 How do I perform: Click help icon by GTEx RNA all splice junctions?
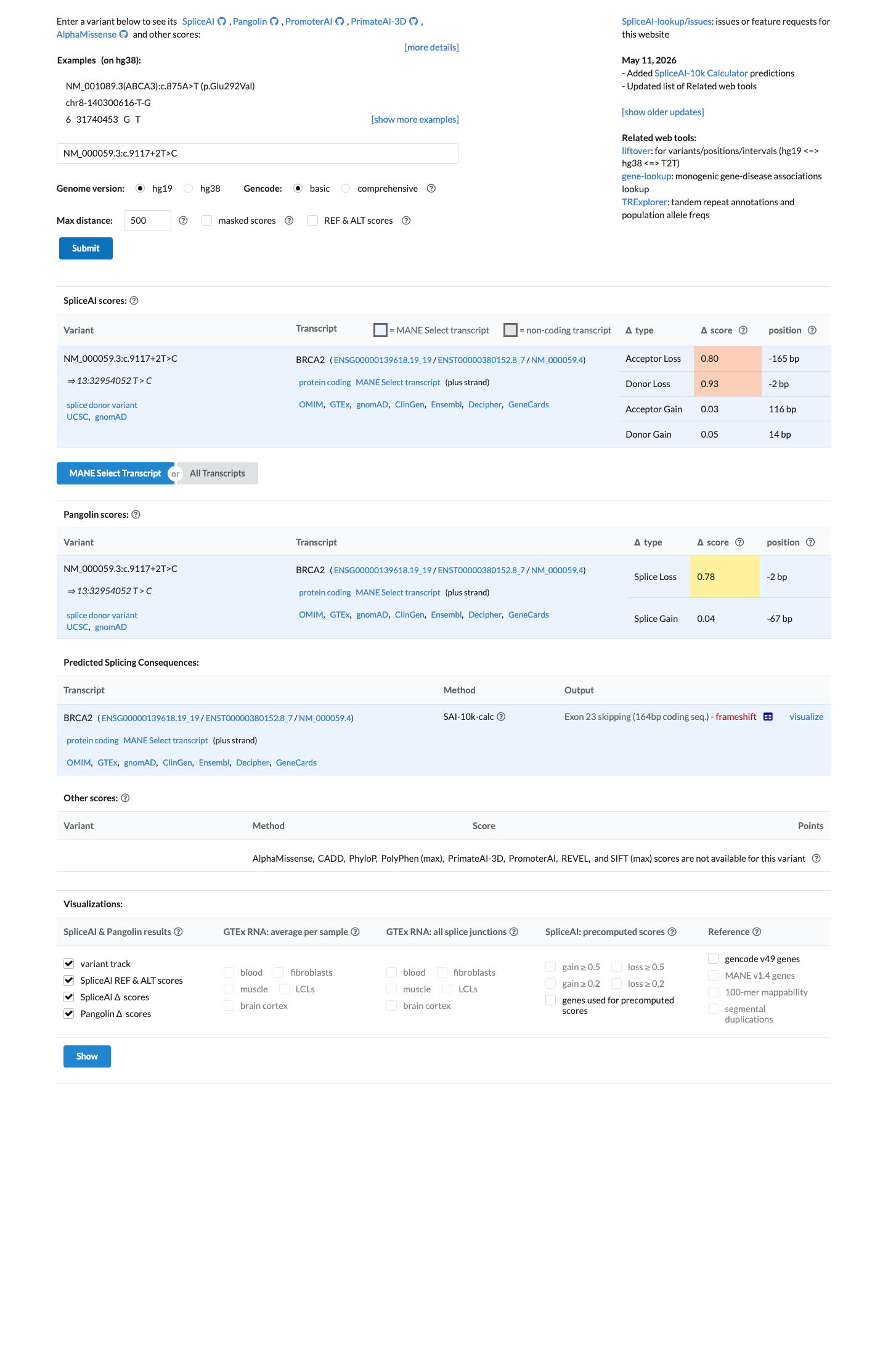[514, 932]
